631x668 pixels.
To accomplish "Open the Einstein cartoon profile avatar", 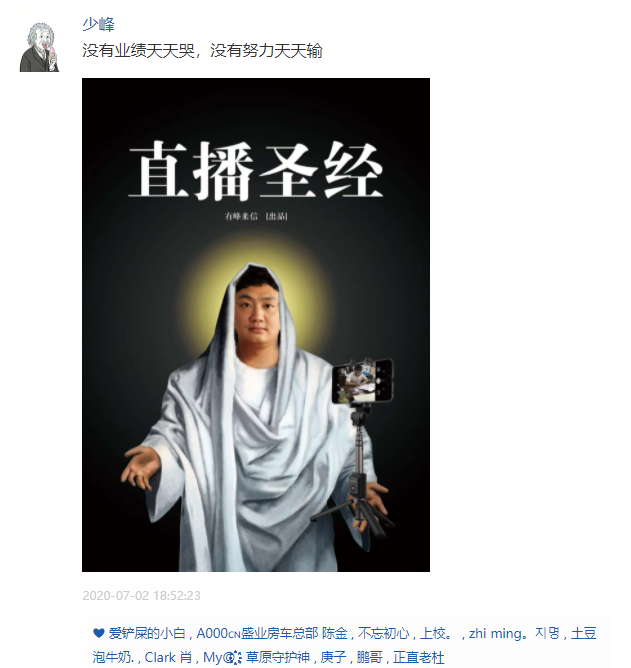I will [39, 47].
